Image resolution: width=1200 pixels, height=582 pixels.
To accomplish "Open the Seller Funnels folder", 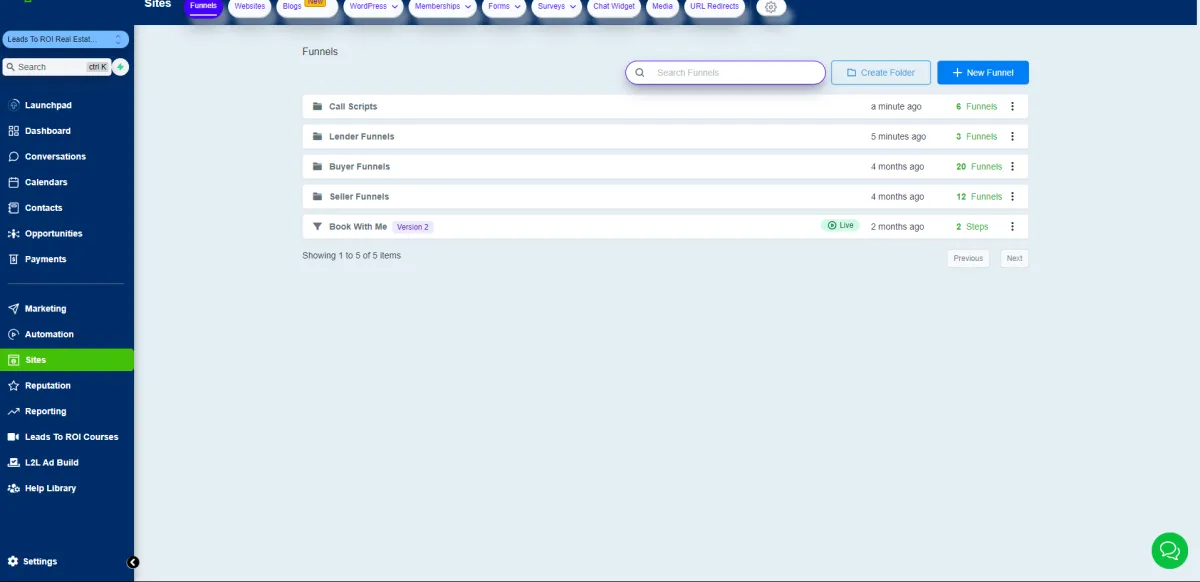I will tap(359, 196).
